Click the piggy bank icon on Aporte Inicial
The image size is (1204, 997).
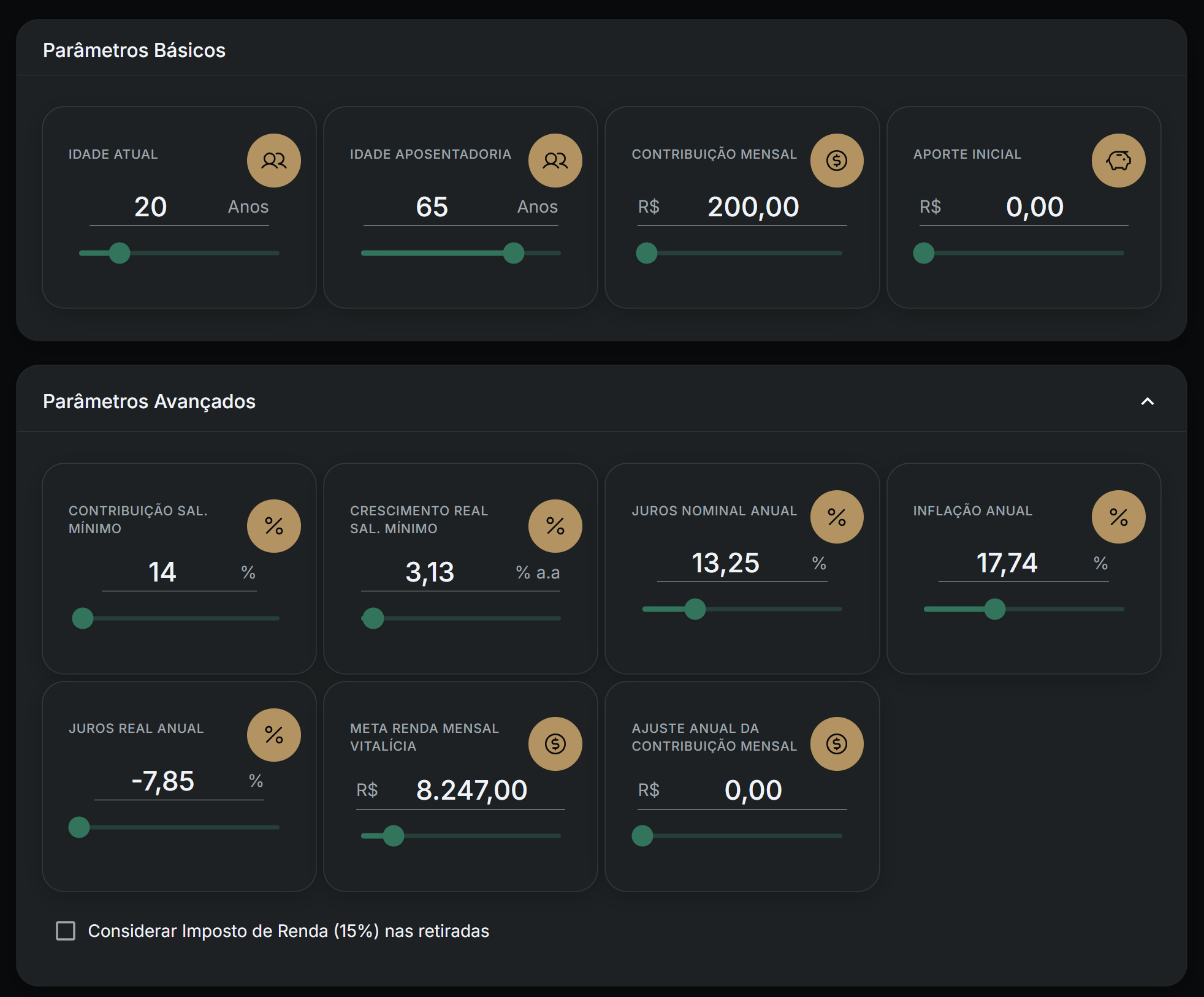coord(1119,160)
